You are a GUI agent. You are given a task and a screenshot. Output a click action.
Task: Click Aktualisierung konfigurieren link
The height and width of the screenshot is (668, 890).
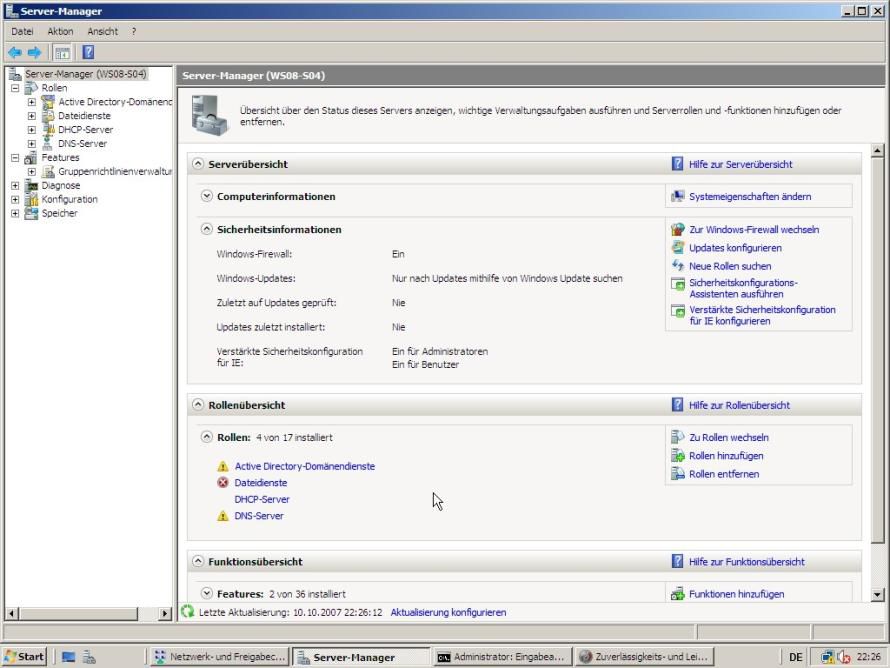pos(448,612)
